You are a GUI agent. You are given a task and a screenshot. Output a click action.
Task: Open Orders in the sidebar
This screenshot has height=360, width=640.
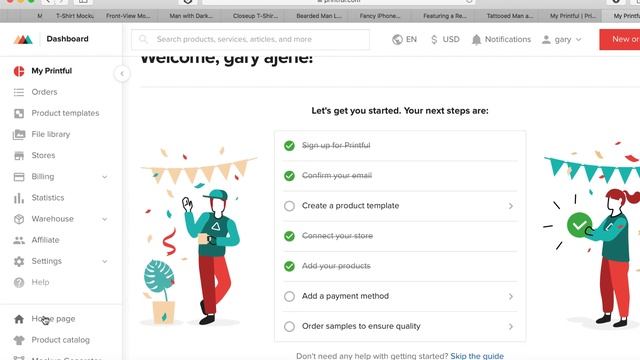point(44,92)
